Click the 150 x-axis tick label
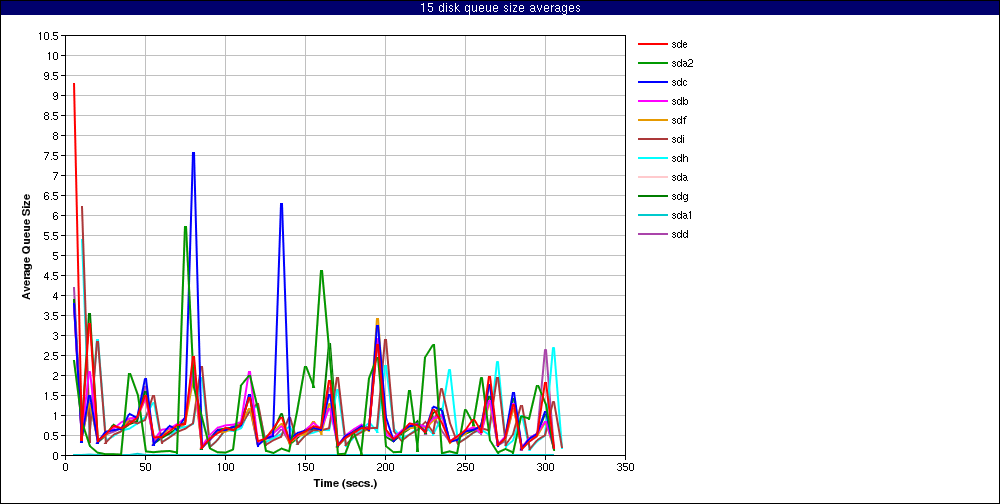1000x504 pixels. 305,467
